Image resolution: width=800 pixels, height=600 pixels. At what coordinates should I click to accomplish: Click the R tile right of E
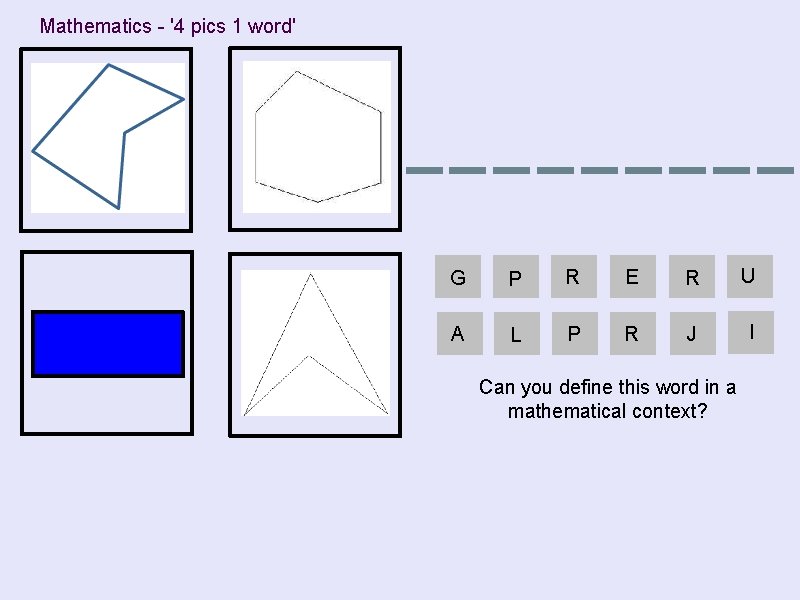pos(692,277)
